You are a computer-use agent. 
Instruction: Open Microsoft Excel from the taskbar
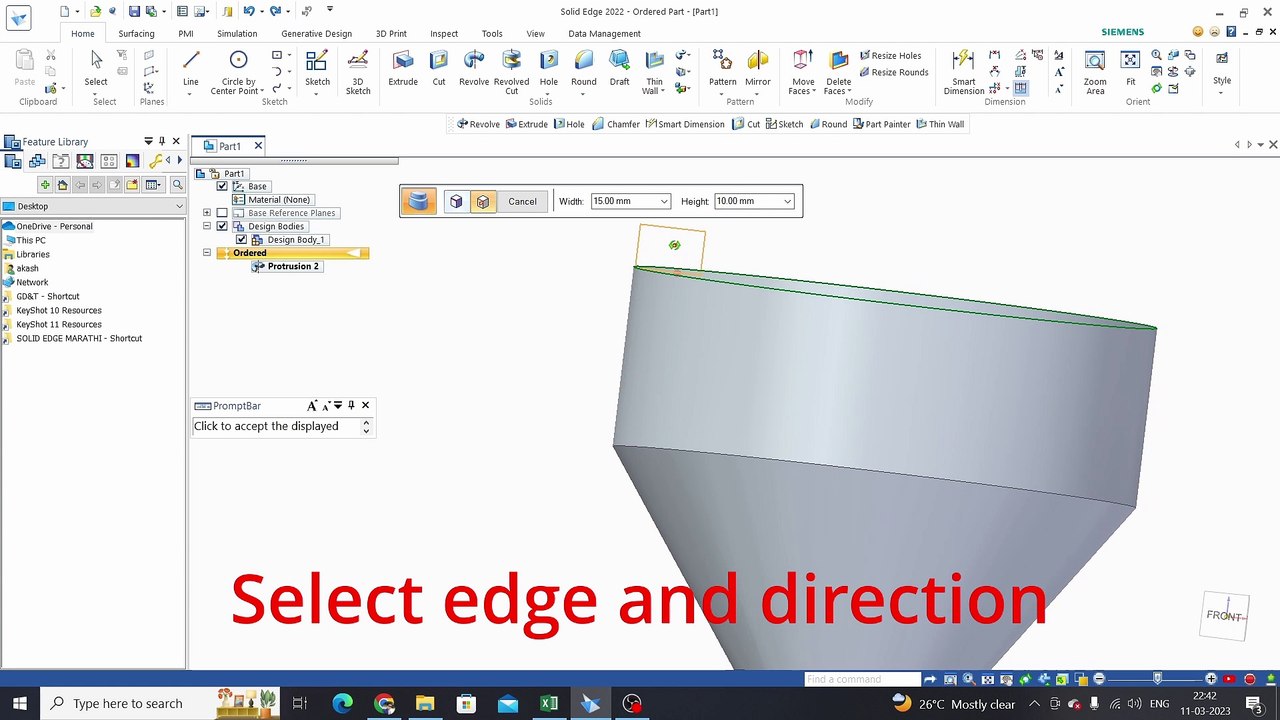tap(549, 704)
